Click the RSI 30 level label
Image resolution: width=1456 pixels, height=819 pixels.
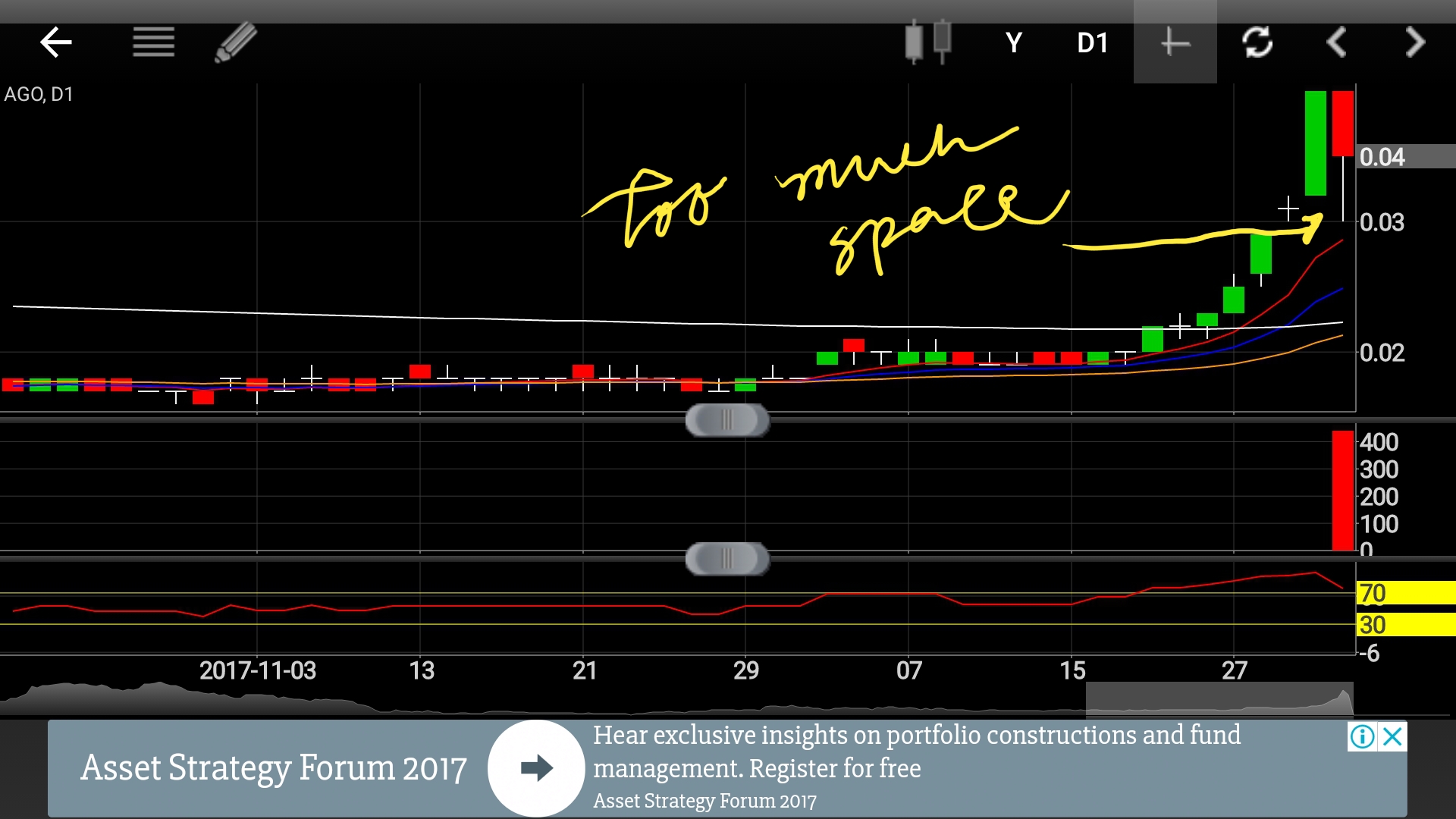pos(1405,625)
